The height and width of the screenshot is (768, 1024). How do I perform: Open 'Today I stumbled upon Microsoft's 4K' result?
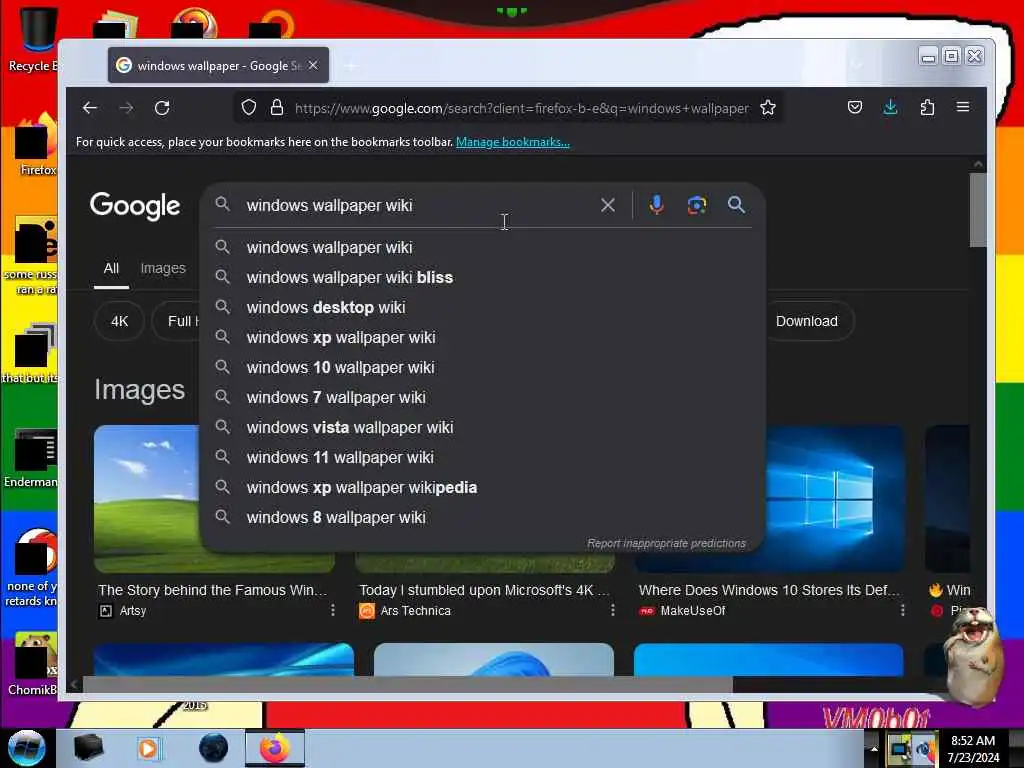click(x=484, y=590)
